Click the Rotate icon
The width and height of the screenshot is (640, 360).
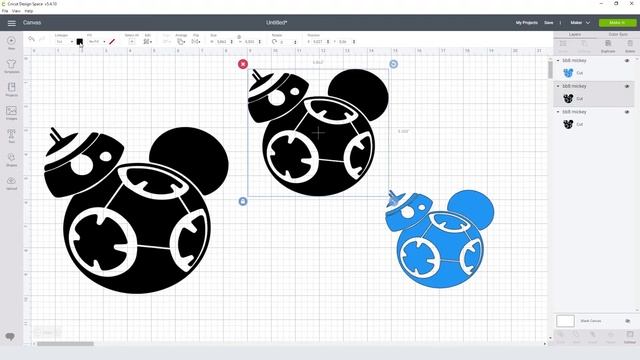274,42
